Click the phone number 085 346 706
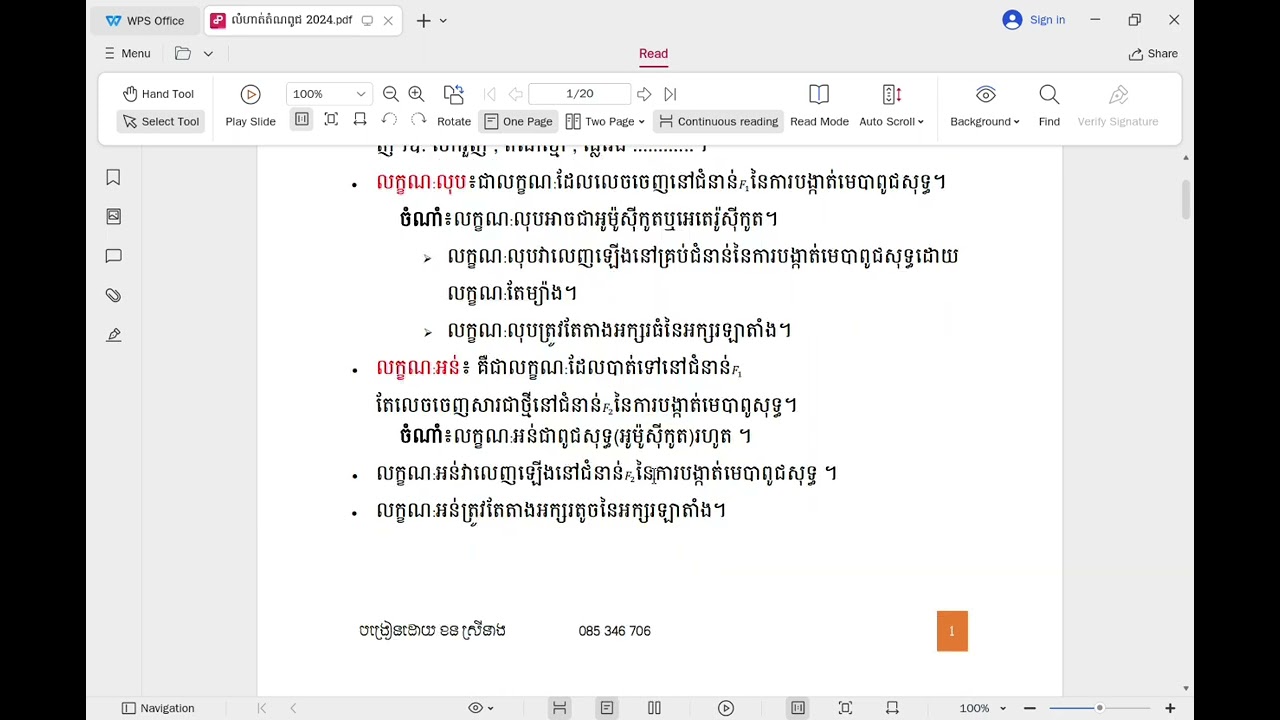Viewport: 1280px width, 720px height. 614,631
